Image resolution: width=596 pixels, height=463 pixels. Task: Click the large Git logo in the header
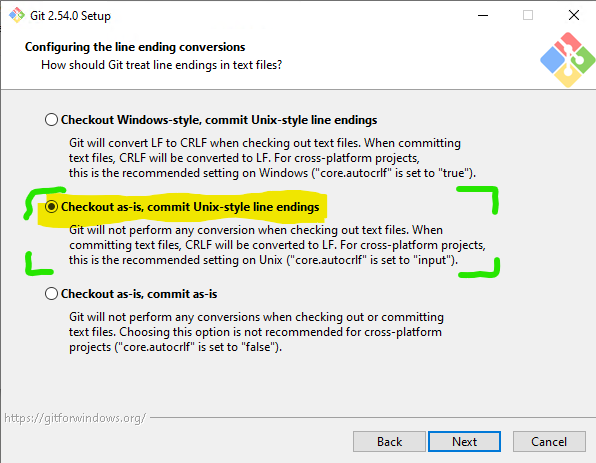pyautogui.click(x=567, y=60)
